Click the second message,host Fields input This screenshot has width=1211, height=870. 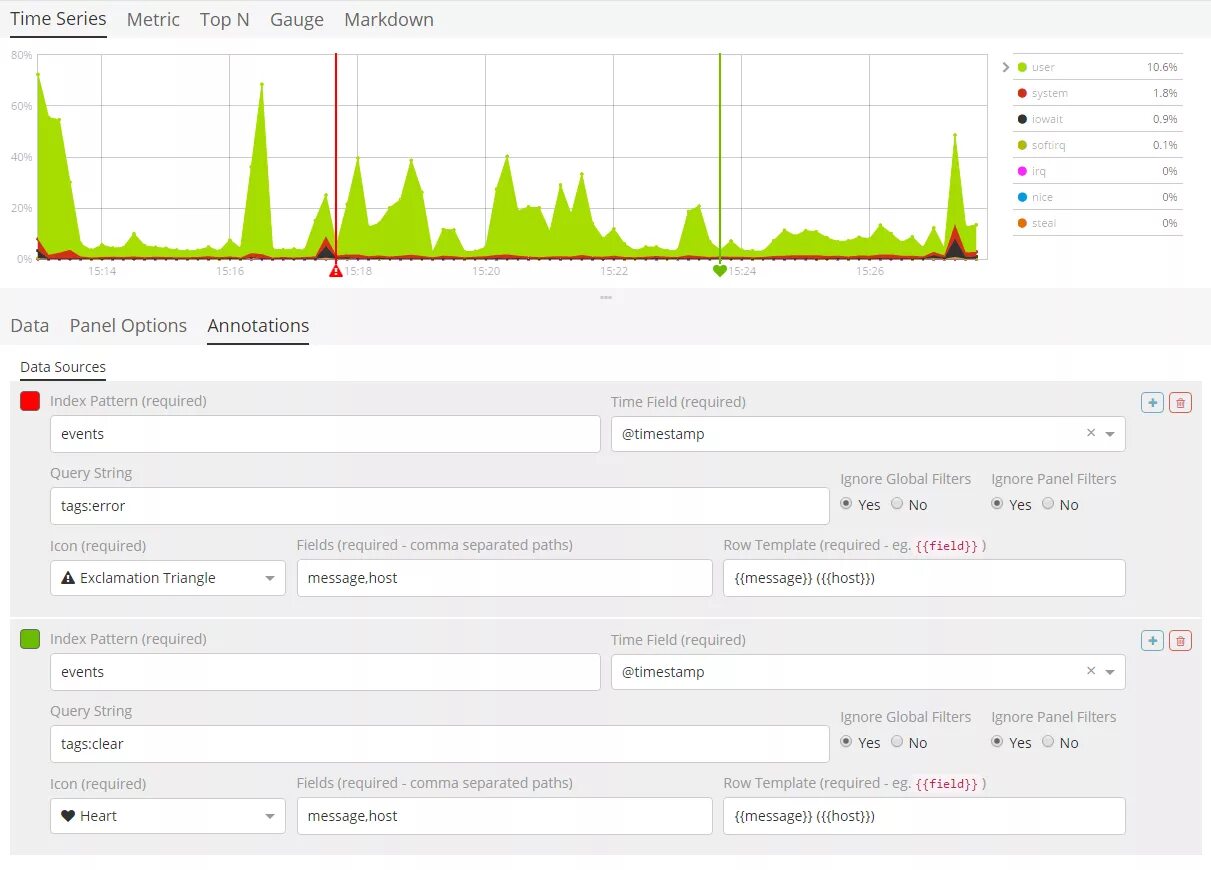tap(504, 816)
